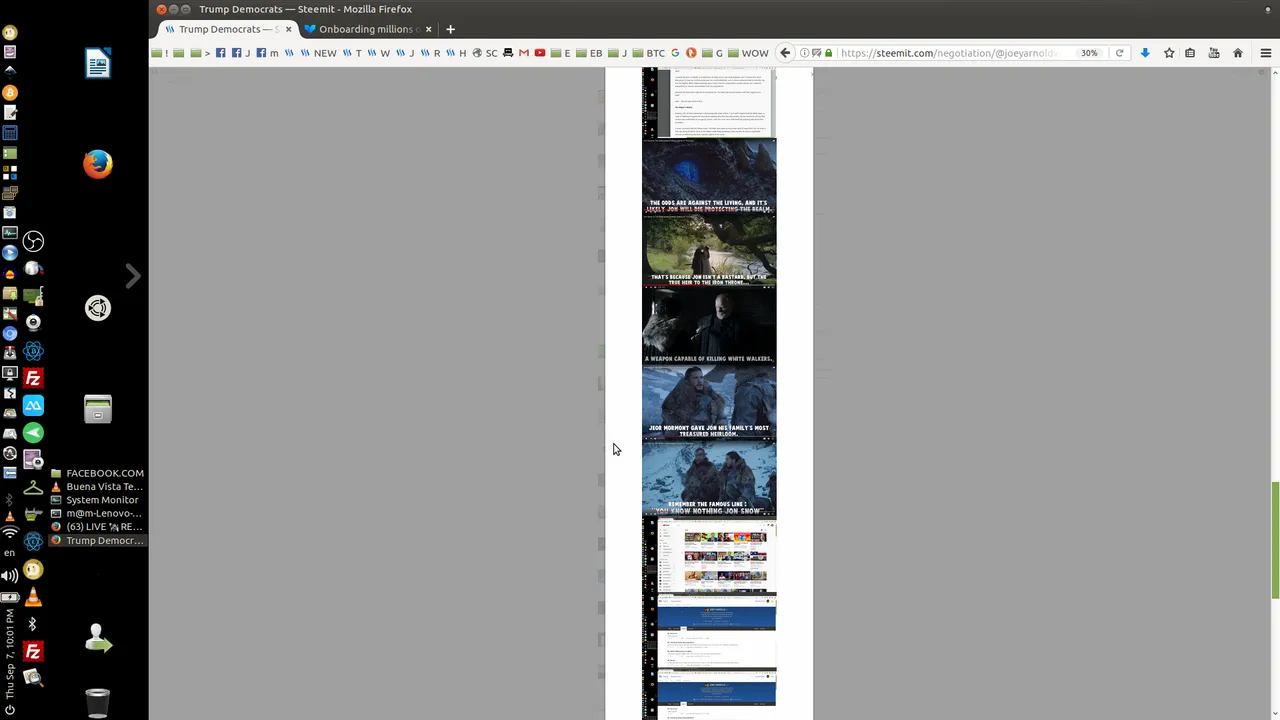This screenshot has height=720, width=1280.
Task: Switch to Trump Democr... window entry
Action: [x=97, y=540]
